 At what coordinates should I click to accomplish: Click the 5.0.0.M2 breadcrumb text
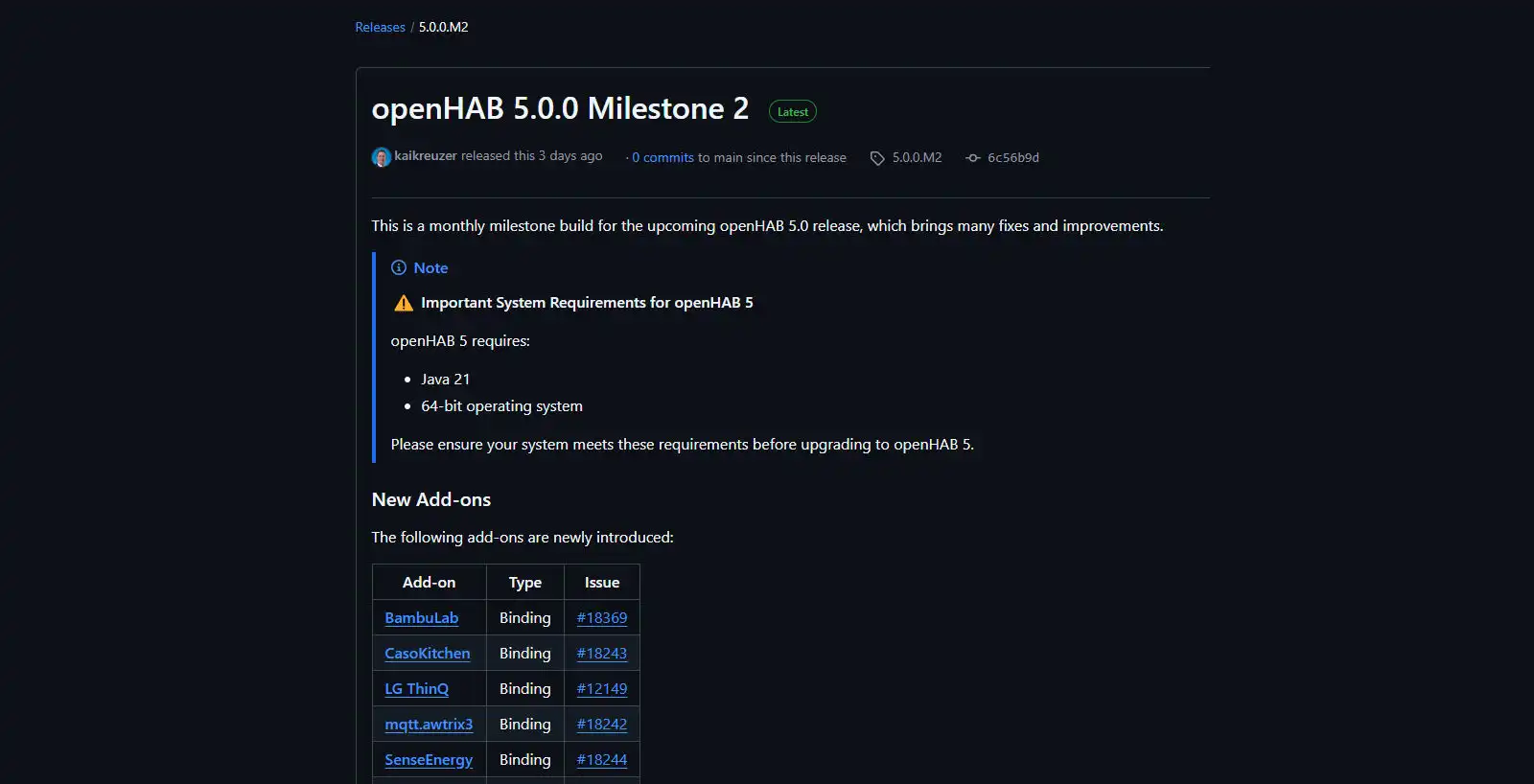[x=443, y=27]
